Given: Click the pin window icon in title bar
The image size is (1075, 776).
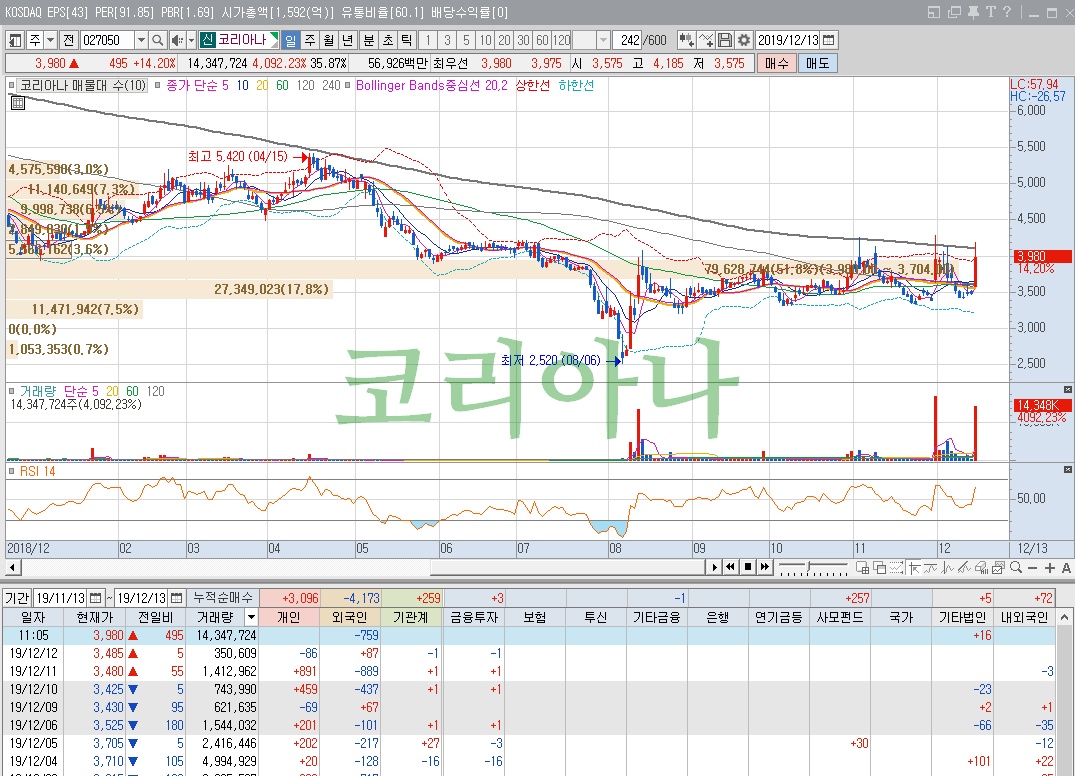Looking at the screenshot, I should coord(973,12).
